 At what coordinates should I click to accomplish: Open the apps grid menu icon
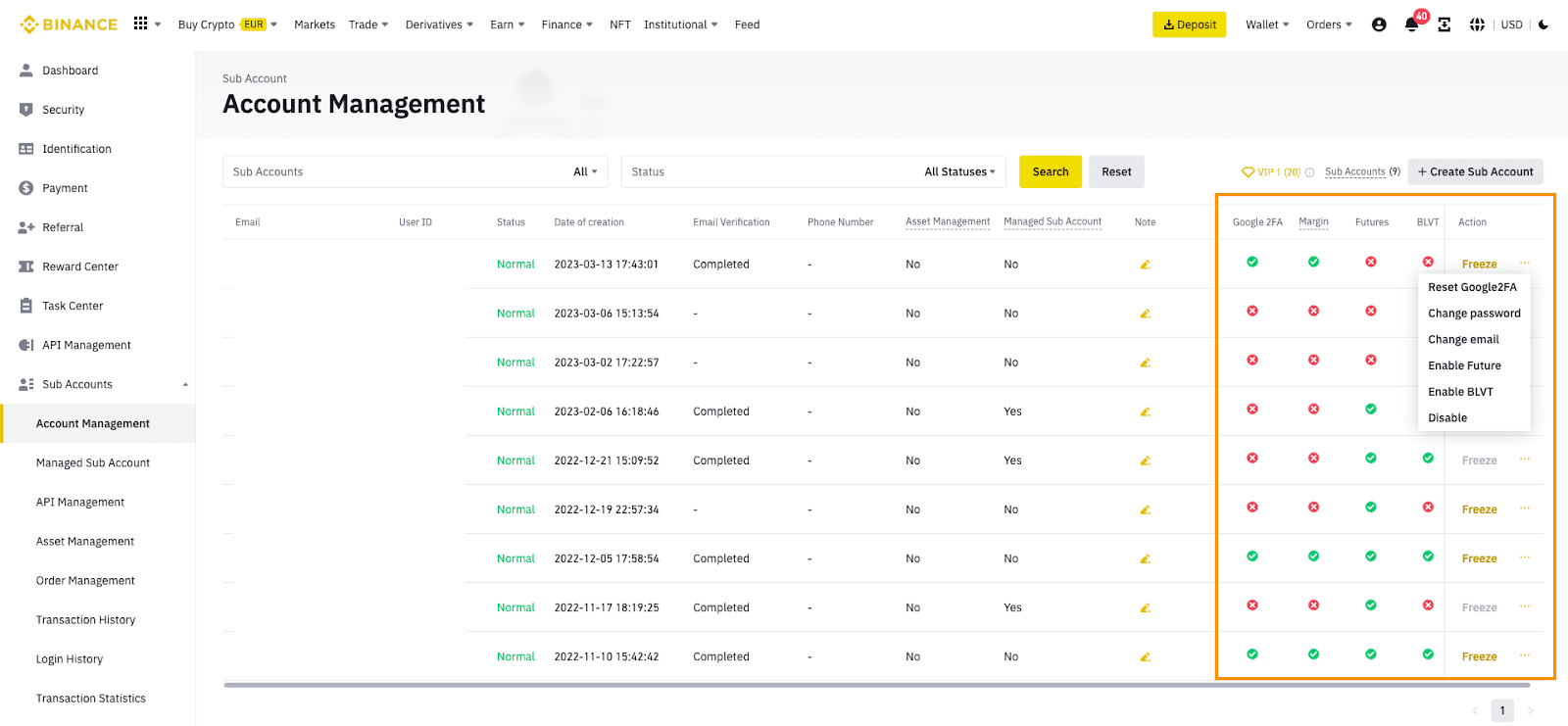pos(141,24)
